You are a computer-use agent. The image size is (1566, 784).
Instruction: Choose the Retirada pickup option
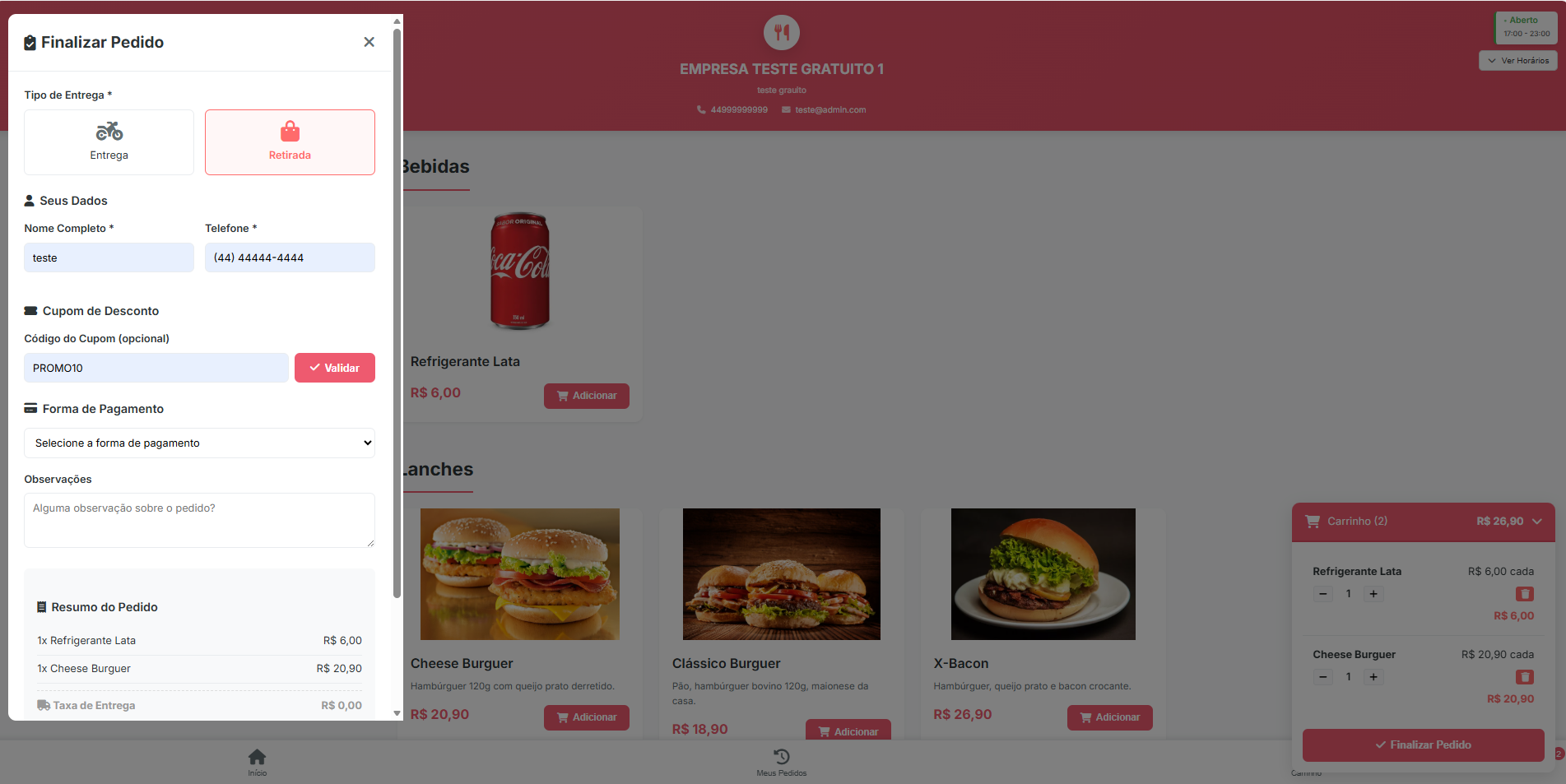click(x=290, y=142)
